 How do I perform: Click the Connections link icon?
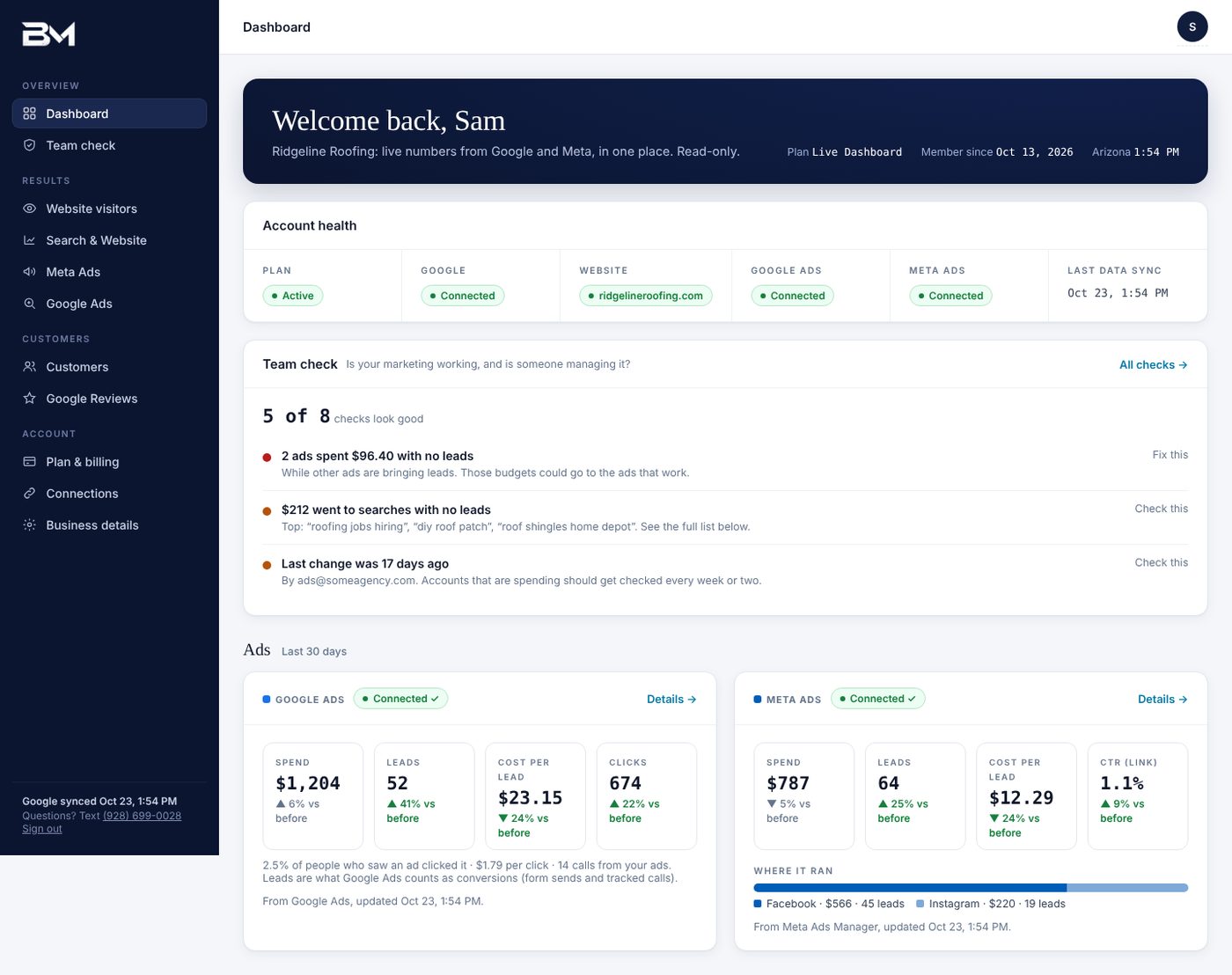click(x=29, y=494)
